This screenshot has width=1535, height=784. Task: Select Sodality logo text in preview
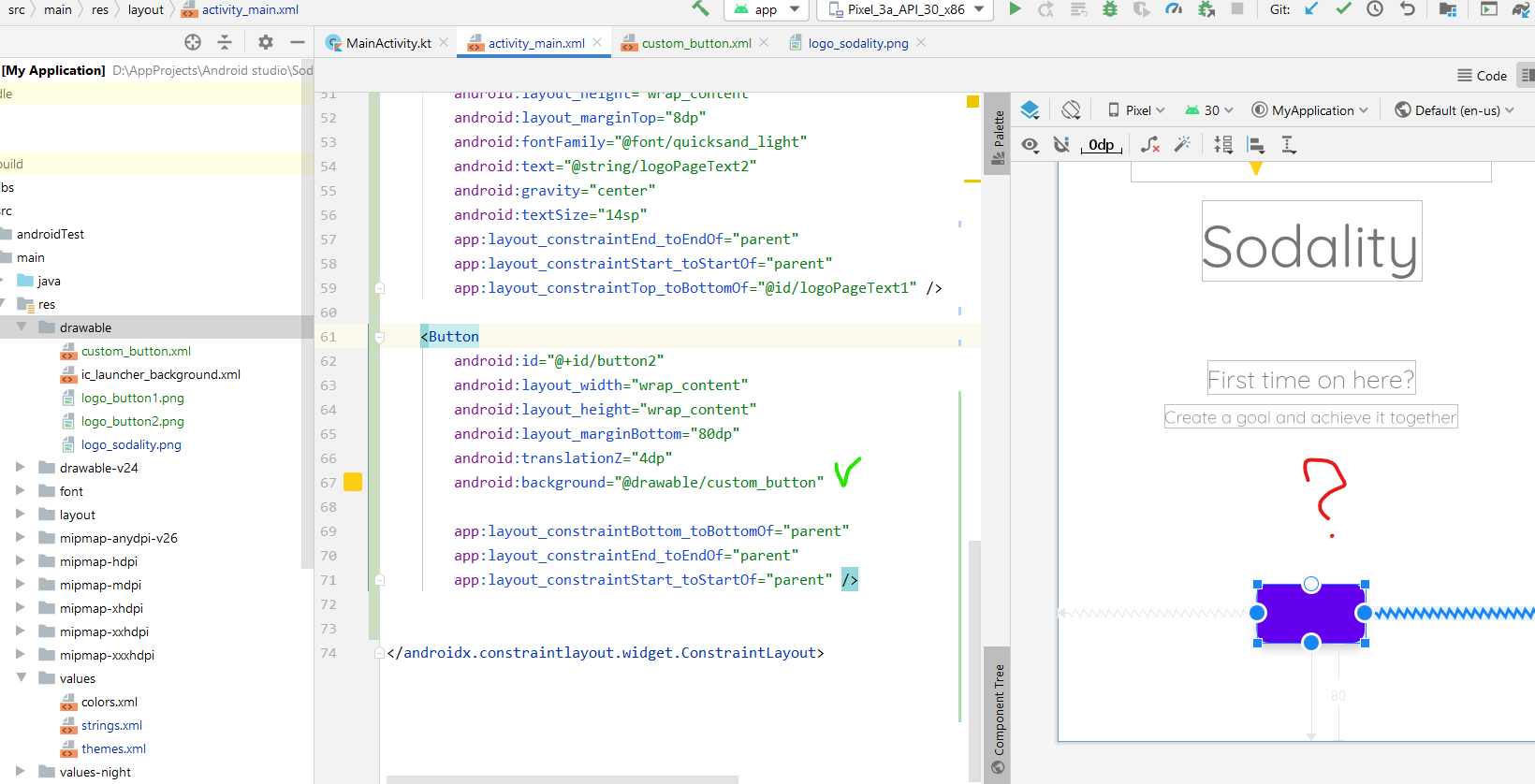1311,241
